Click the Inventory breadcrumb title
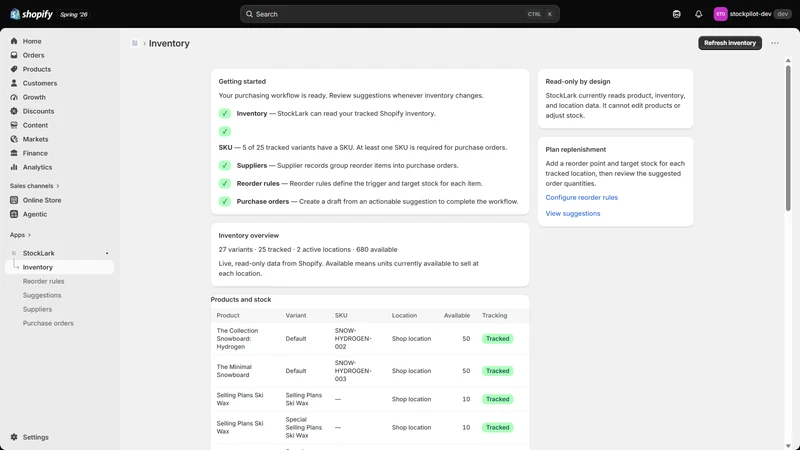Viewport: 800px width, 450px height. pos(169,43)
